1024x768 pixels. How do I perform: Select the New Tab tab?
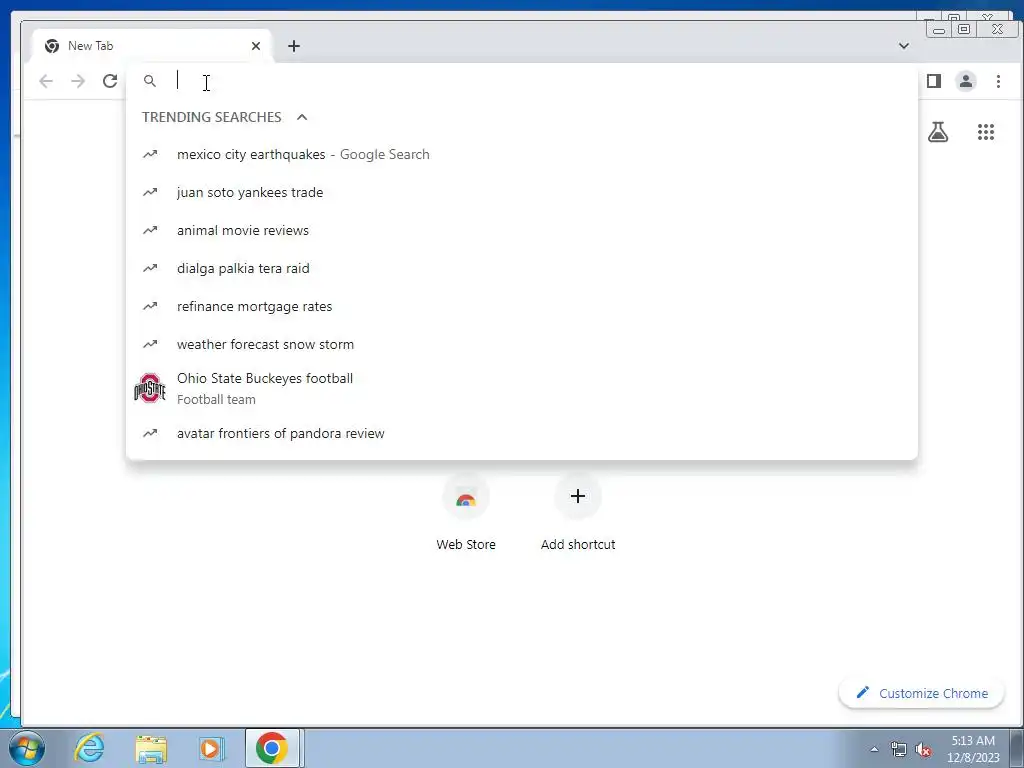[x=152, y=46]
